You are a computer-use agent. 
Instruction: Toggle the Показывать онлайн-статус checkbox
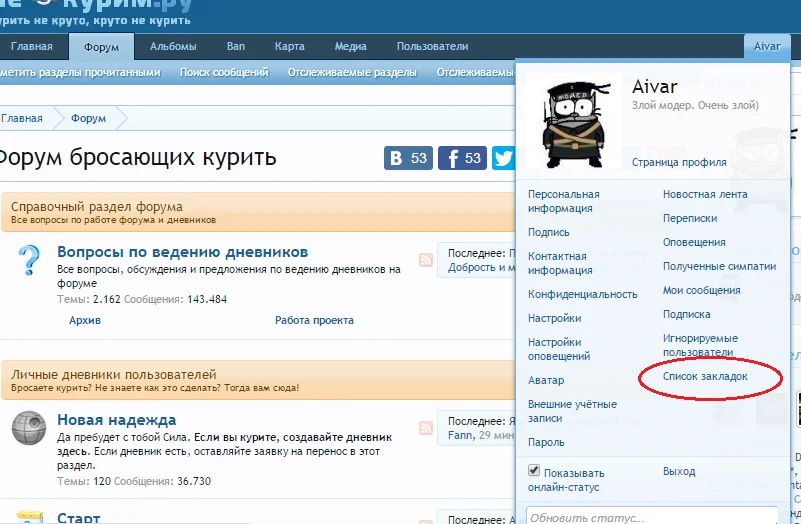coord(534,471)
